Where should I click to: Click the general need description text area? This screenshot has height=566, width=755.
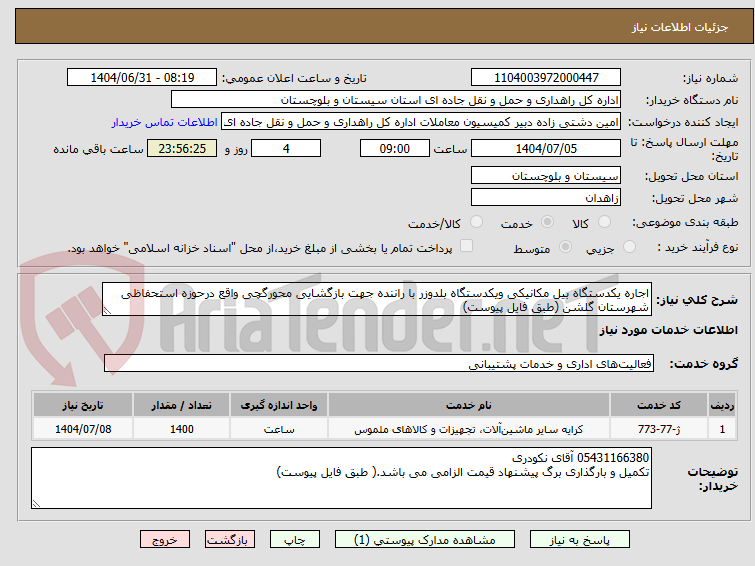tap(377, 299)
